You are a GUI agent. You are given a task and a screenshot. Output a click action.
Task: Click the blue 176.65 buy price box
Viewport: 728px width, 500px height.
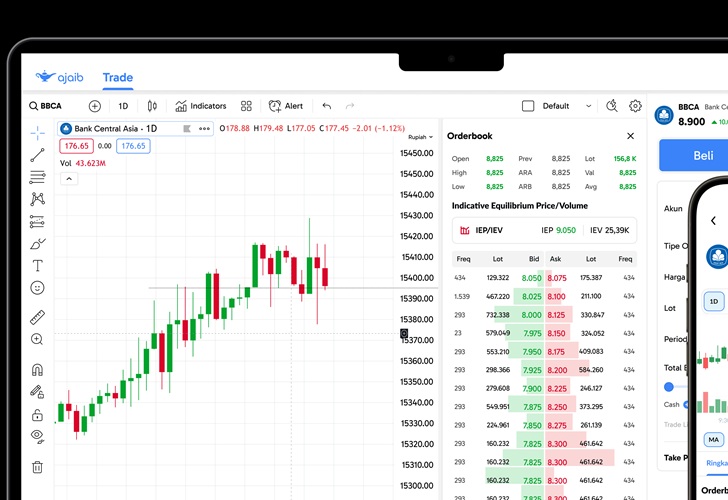133,146
